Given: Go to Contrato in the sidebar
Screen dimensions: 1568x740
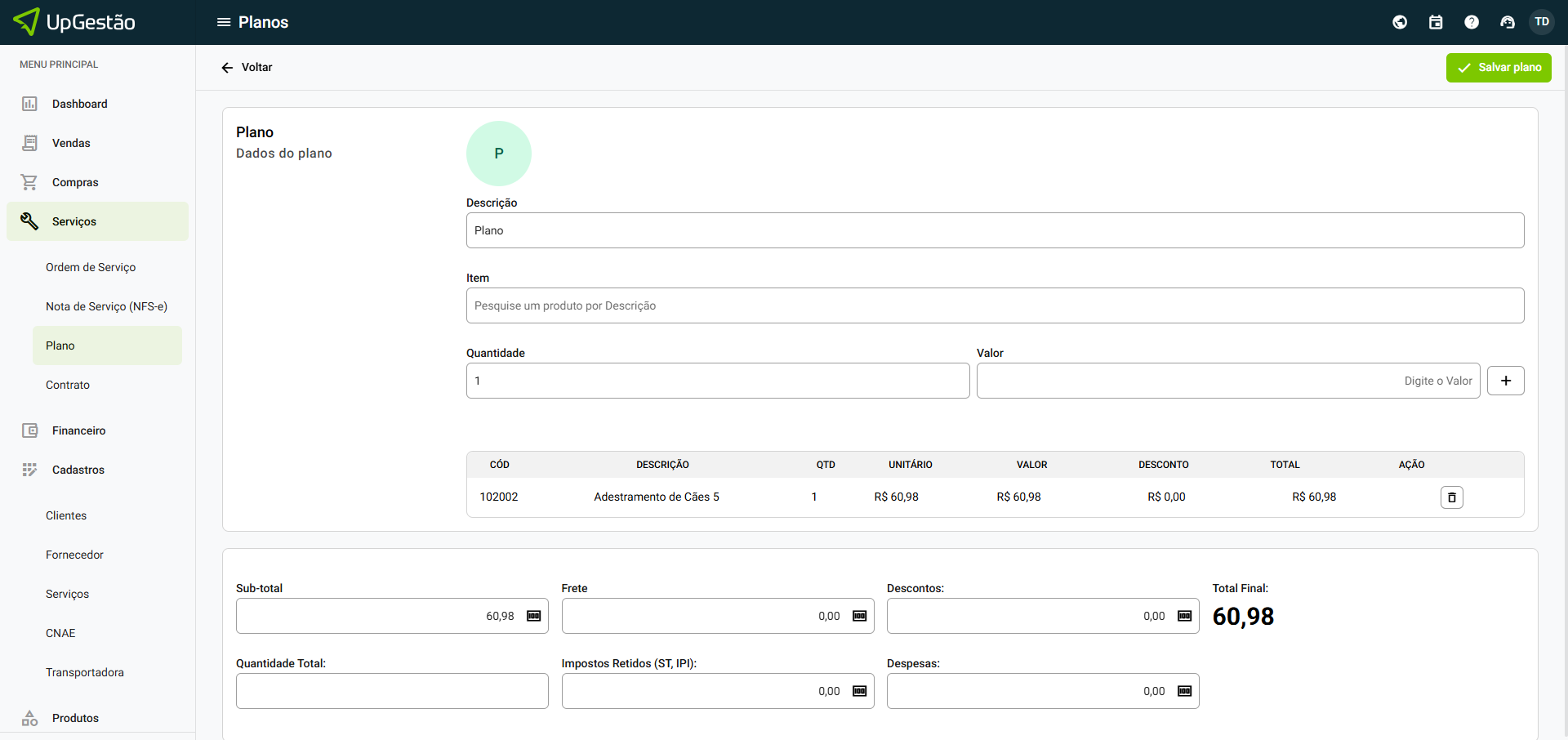Looking at the screenshot, I should click(68, 385).
